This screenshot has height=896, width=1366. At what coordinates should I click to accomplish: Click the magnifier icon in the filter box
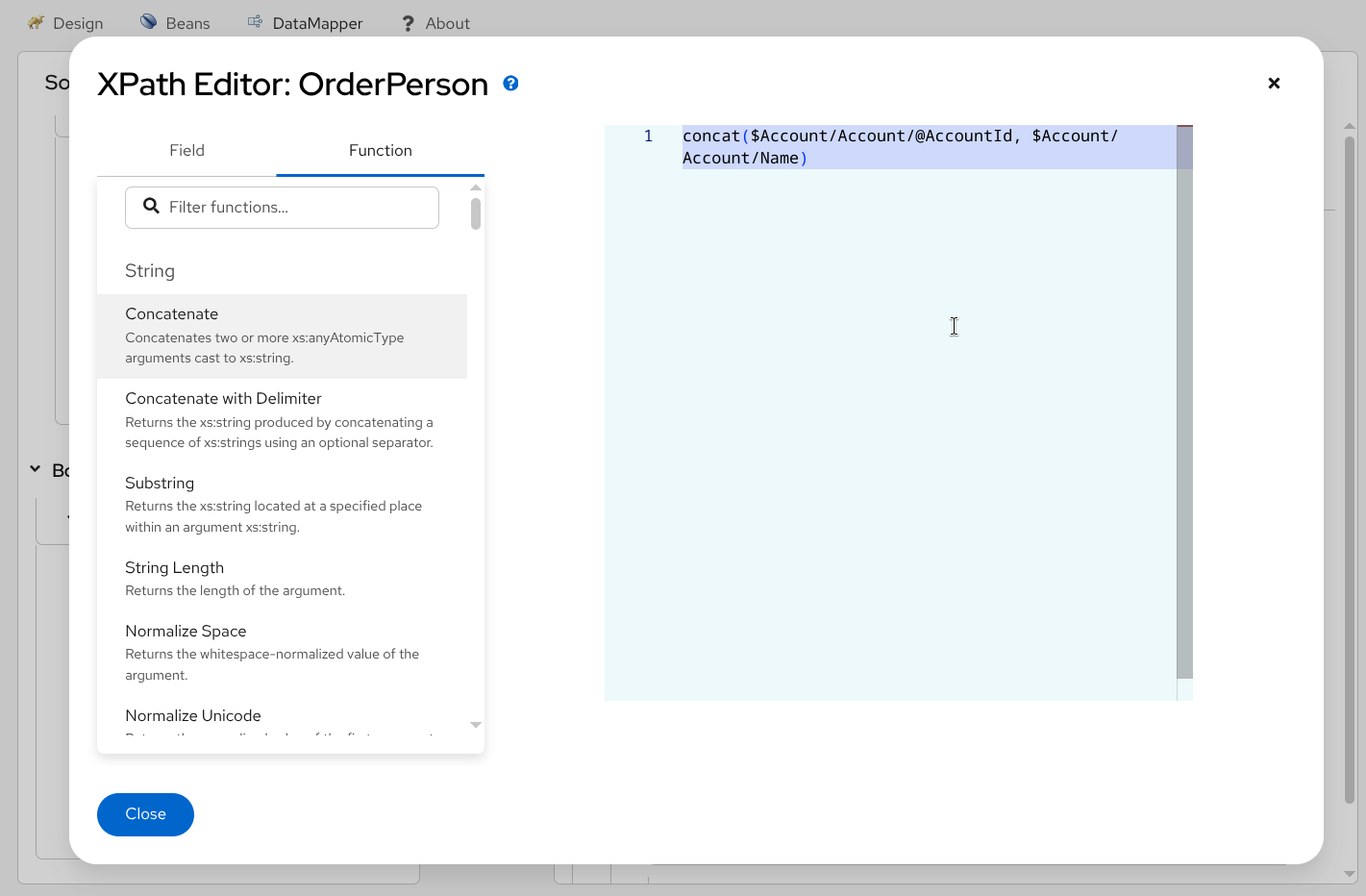(151, 206)
